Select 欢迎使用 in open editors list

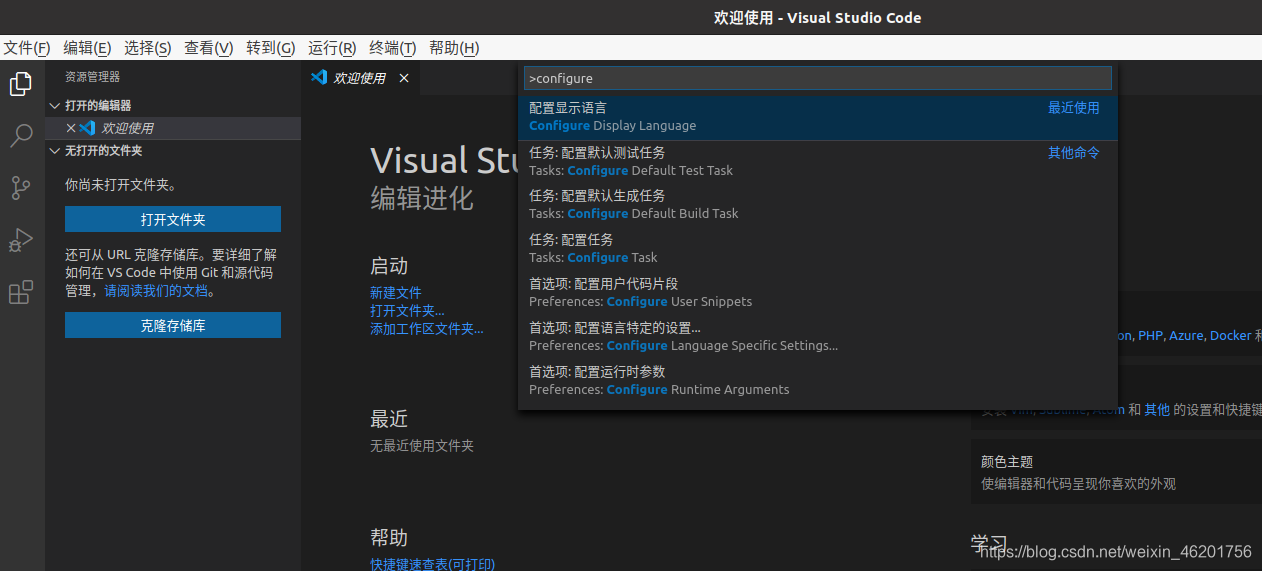click(x=173, y=128)
